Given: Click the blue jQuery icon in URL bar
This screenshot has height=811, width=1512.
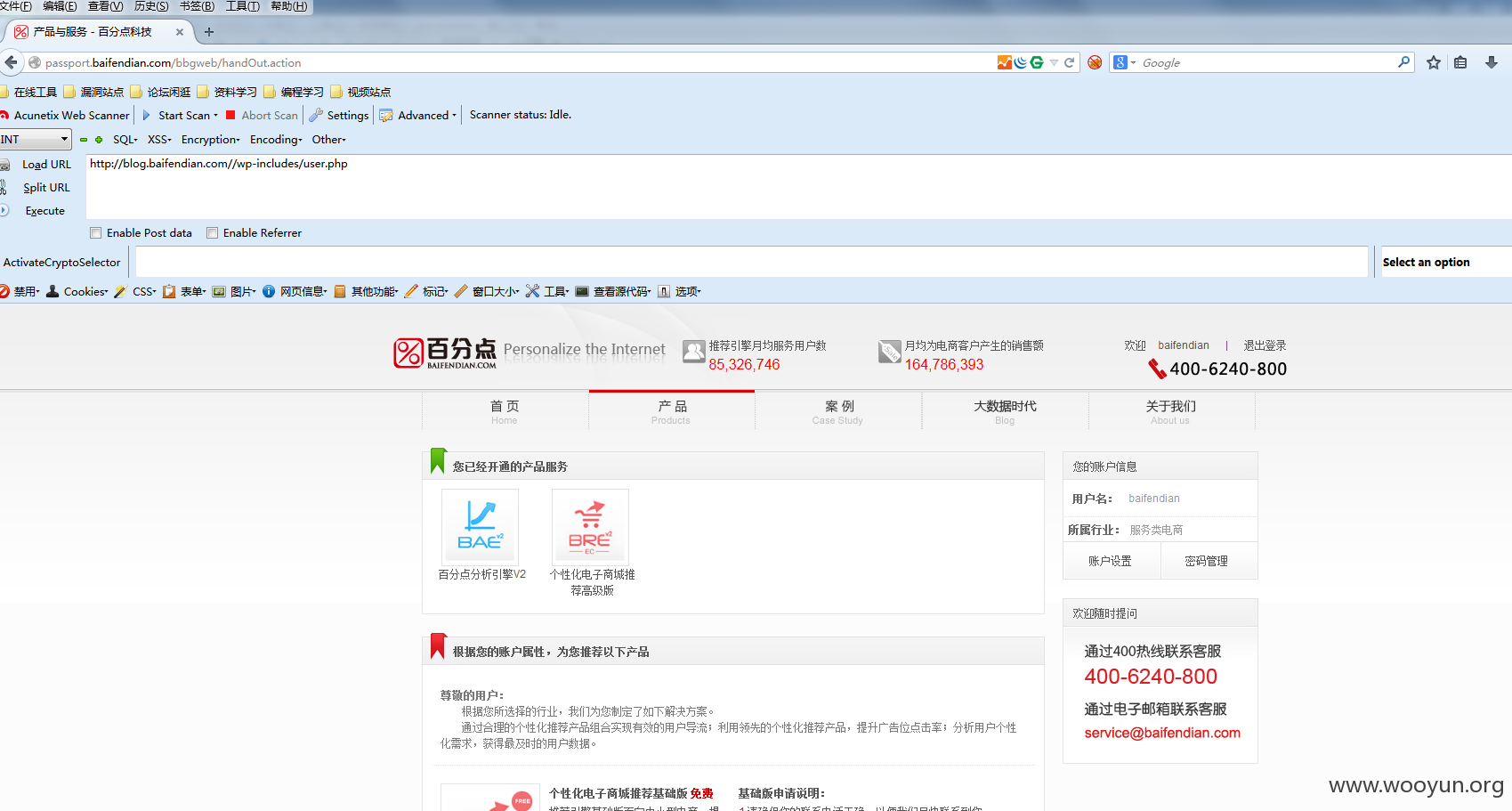Looking at the screenshot, I should point(1021,62).
